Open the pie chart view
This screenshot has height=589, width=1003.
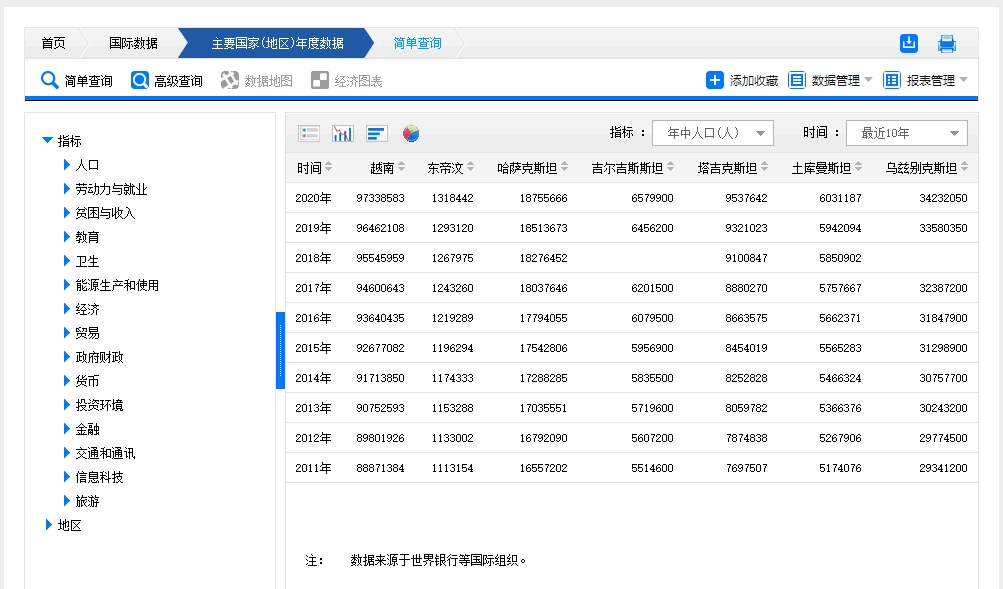[411, 132]
